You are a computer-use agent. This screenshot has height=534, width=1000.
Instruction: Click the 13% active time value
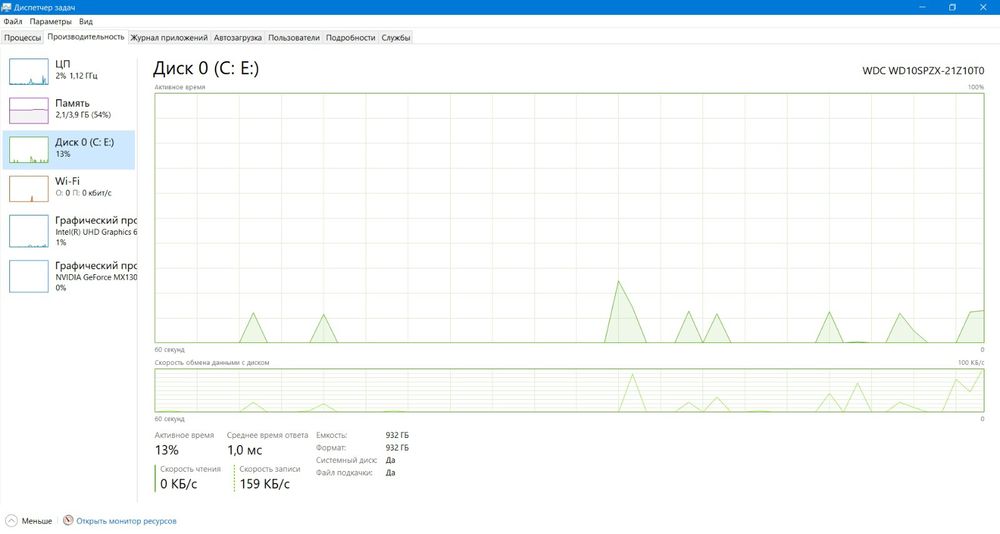166,450
